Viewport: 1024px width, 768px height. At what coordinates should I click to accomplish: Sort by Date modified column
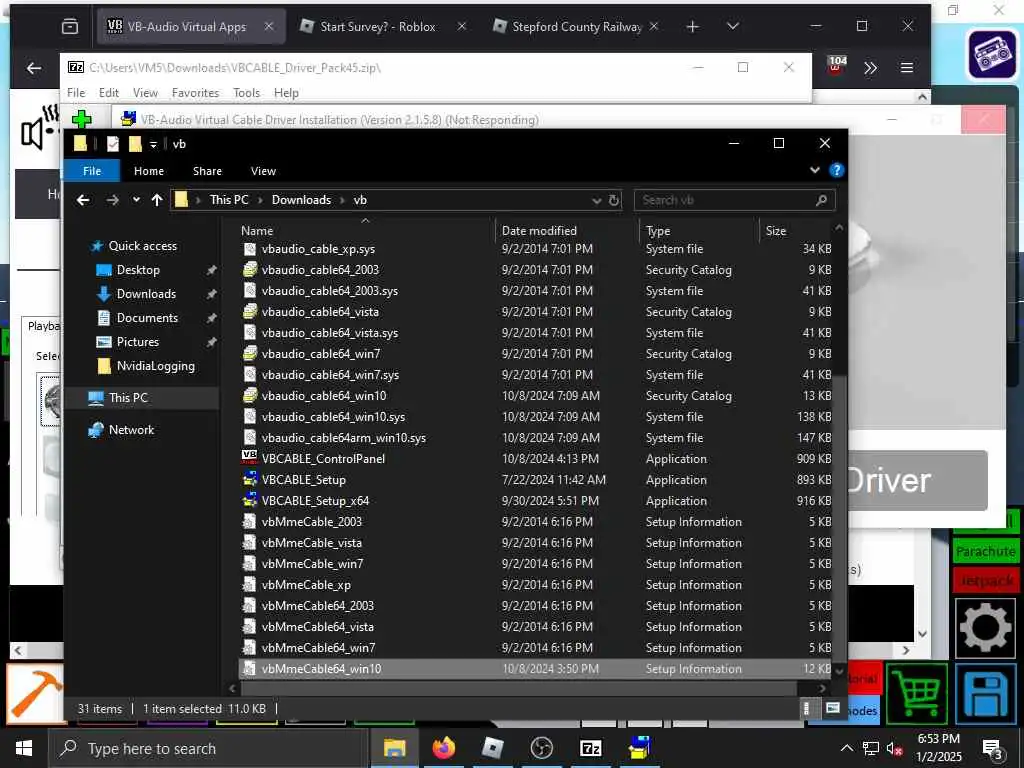click(x=539, y=231)
